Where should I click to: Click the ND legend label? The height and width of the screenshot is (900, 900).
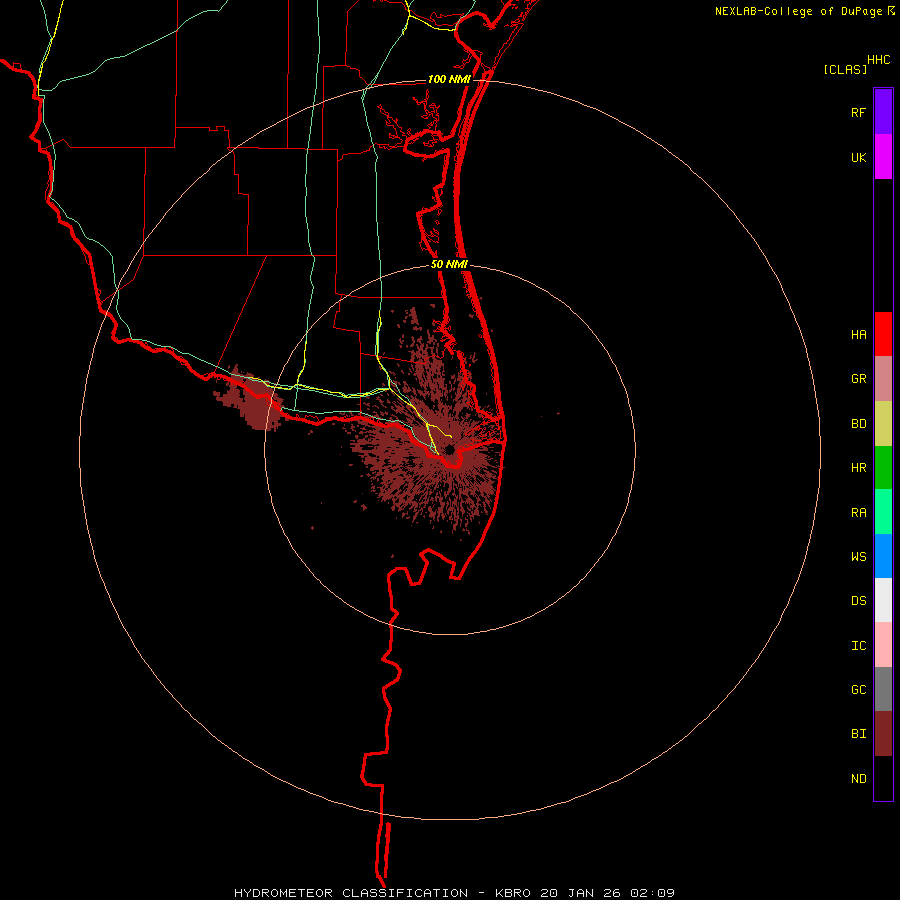858,778
